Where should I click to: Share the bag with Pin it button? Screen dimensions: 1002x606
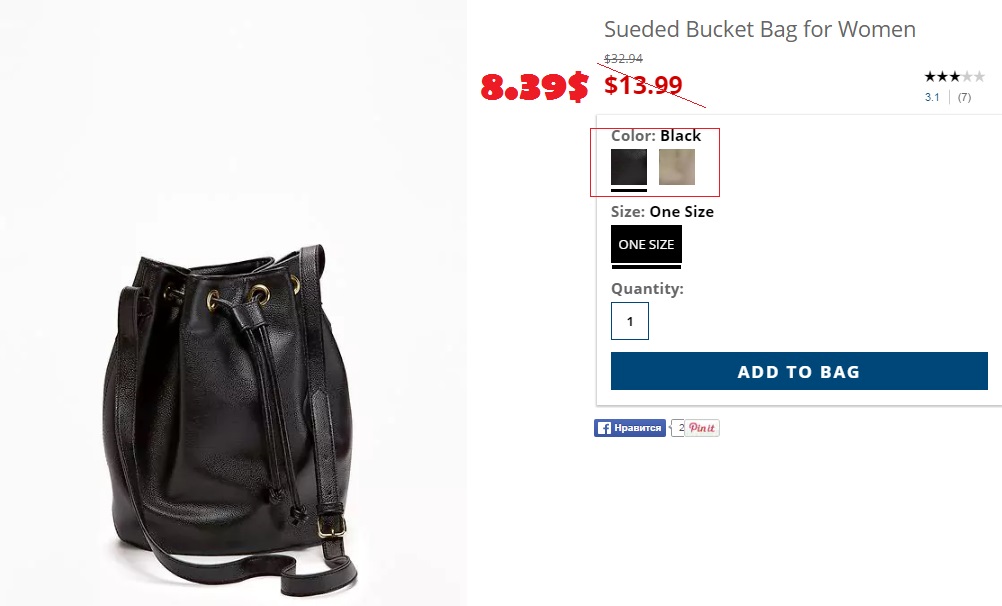click(x=702, y=428)
